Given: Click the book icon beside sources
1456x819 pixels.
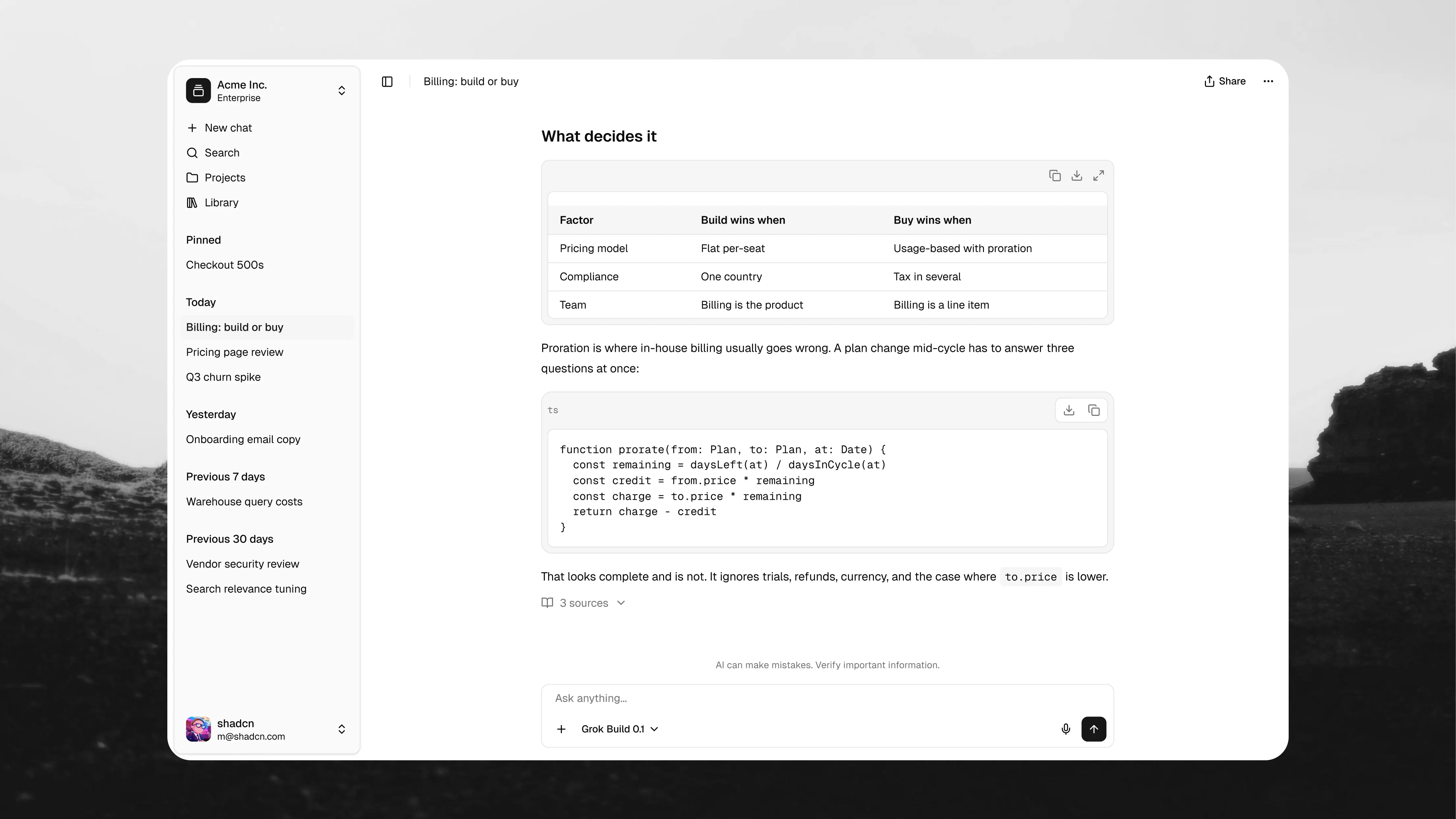Looking at the screenshot, I should click(547, 603).
